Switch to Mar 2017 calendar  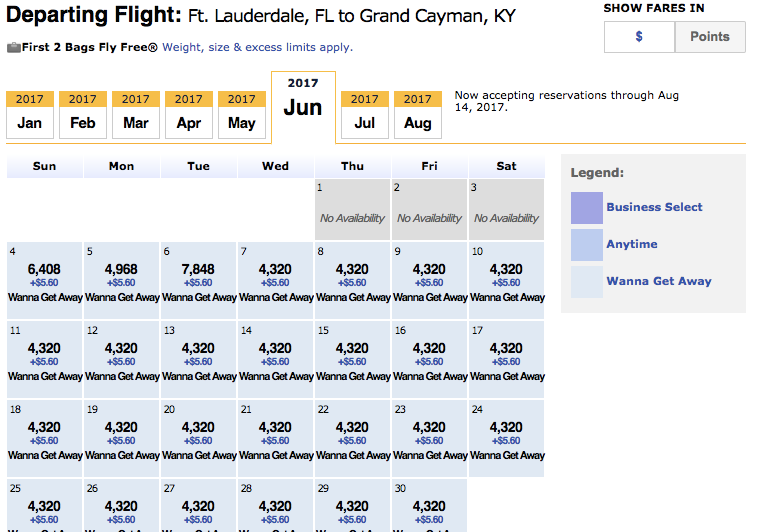(x=136, y=115)
